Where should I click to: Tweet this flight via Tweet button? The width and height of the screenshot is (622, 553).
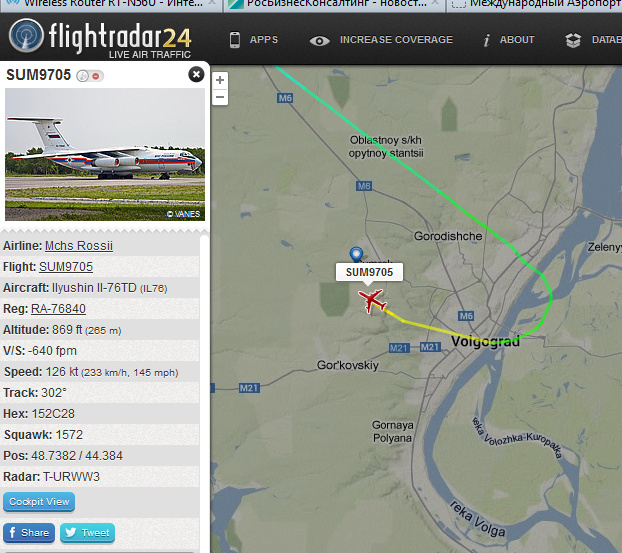click(x=88, y=532)
